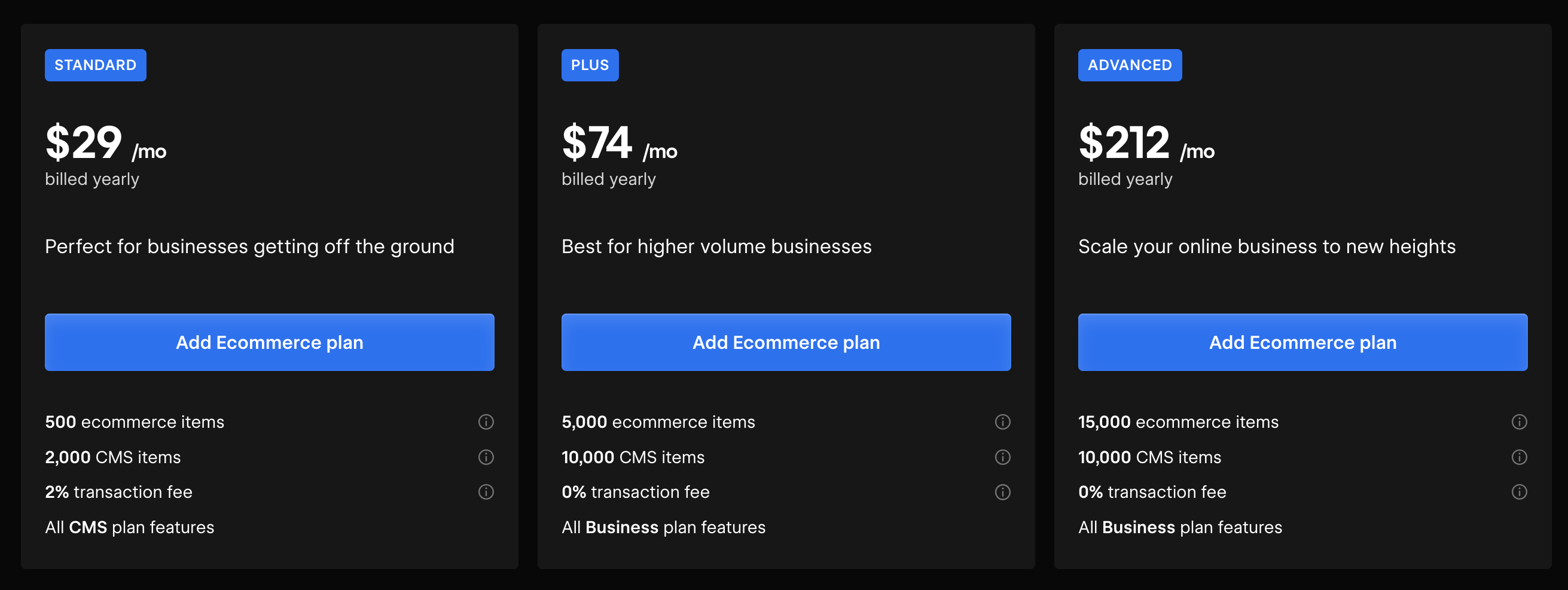Click the ADVANCED plan badge
Image resolution: width=1568 pixels, height=590 pixels.
pyautogui.click(x=1130, y=65)
